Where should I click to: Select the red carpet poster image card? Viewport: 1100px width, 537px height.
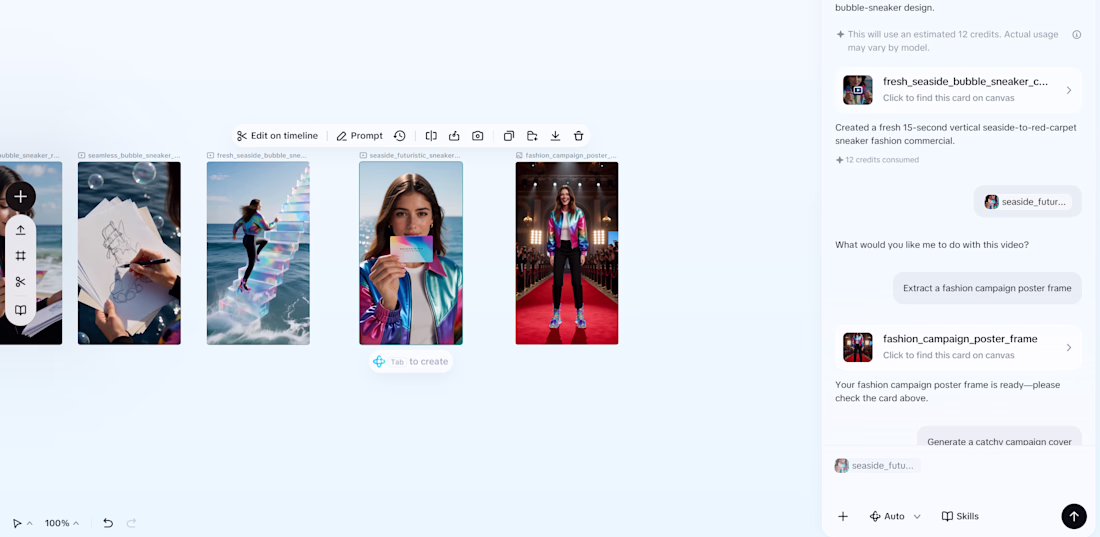pos(567,253)
